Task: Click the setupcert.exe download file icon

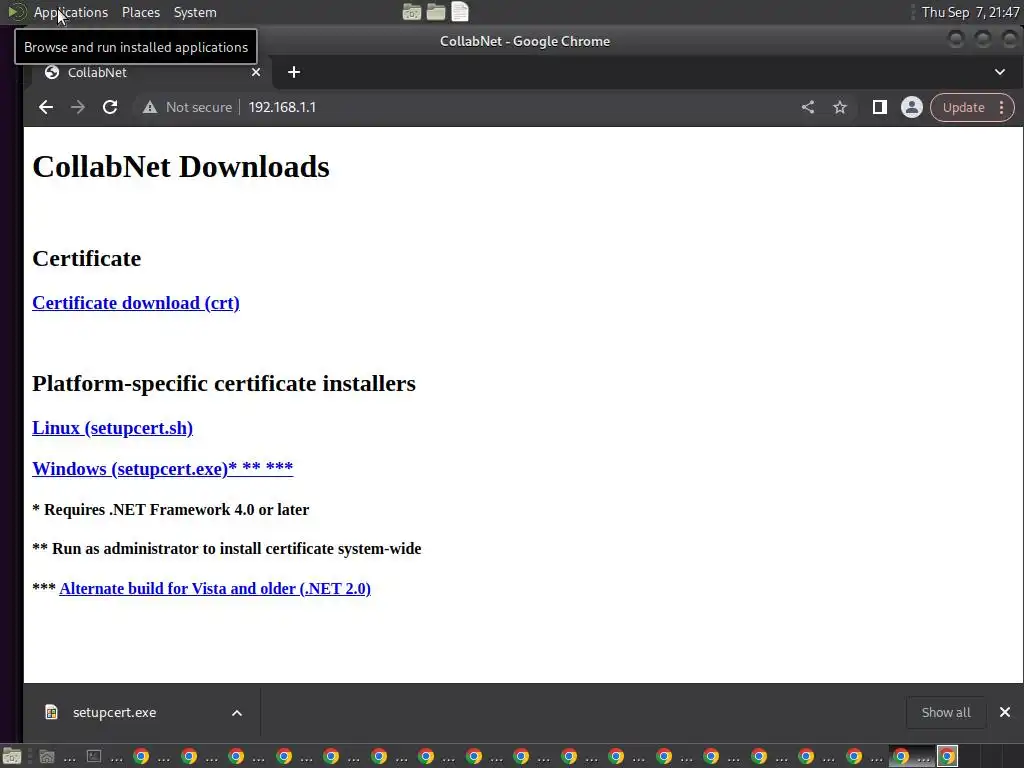Action: coord(51,712)
